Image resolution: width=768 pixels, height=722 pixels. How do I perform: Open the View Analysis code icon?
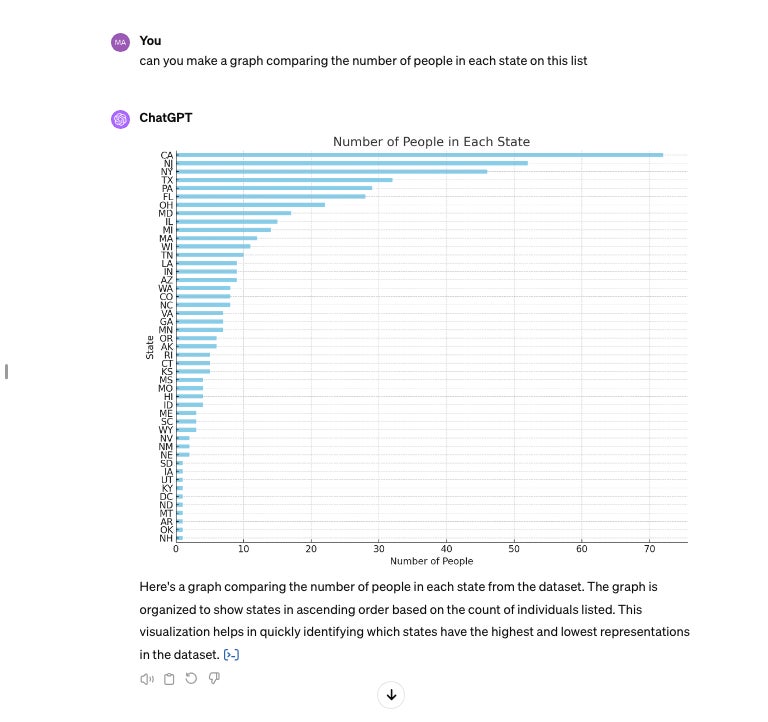[x=232, y=655]
